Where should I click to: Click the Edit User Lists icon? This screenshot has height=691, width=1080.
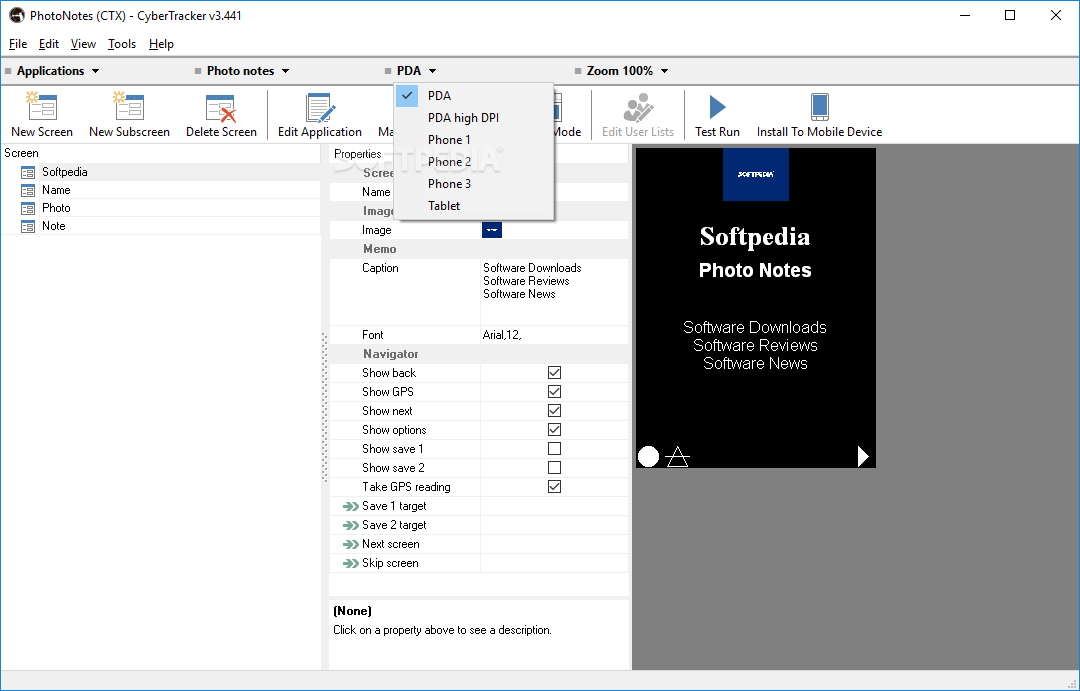pos(638,108)
